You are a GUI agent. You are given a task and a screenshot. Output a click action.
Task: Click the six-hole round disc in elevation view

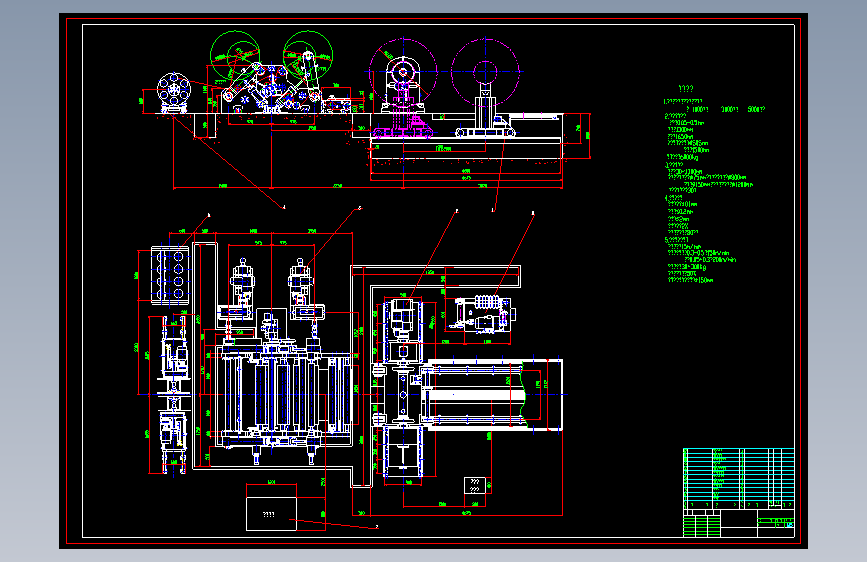[x=174, y=90]
